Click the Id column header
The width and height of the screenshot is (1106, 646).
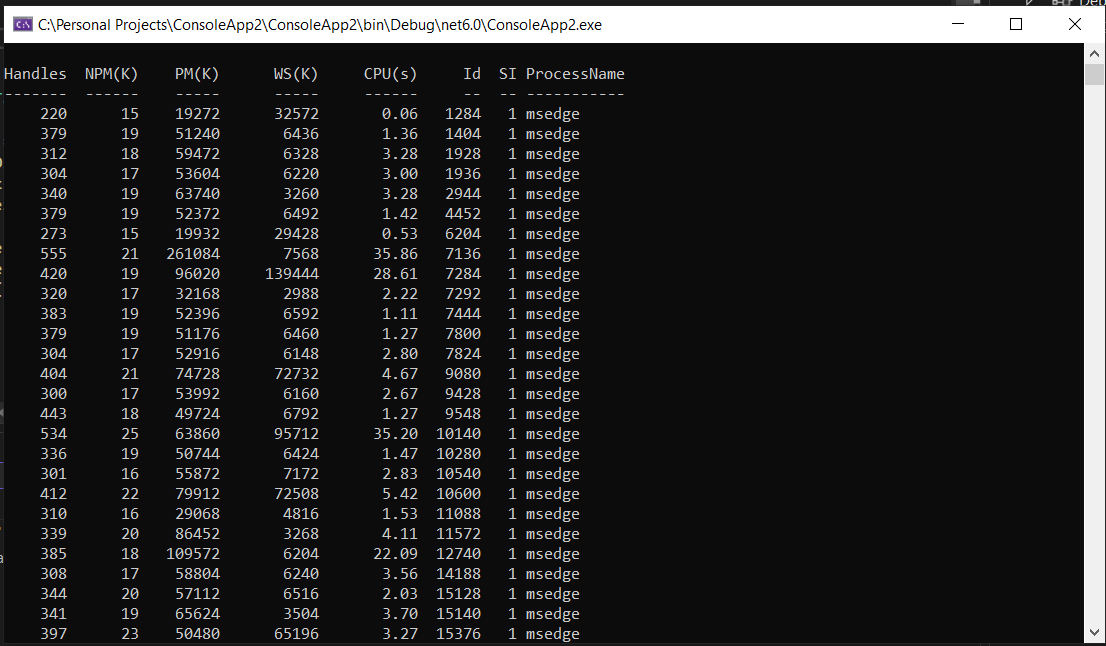pyautogui.click(x=474, y=73)
